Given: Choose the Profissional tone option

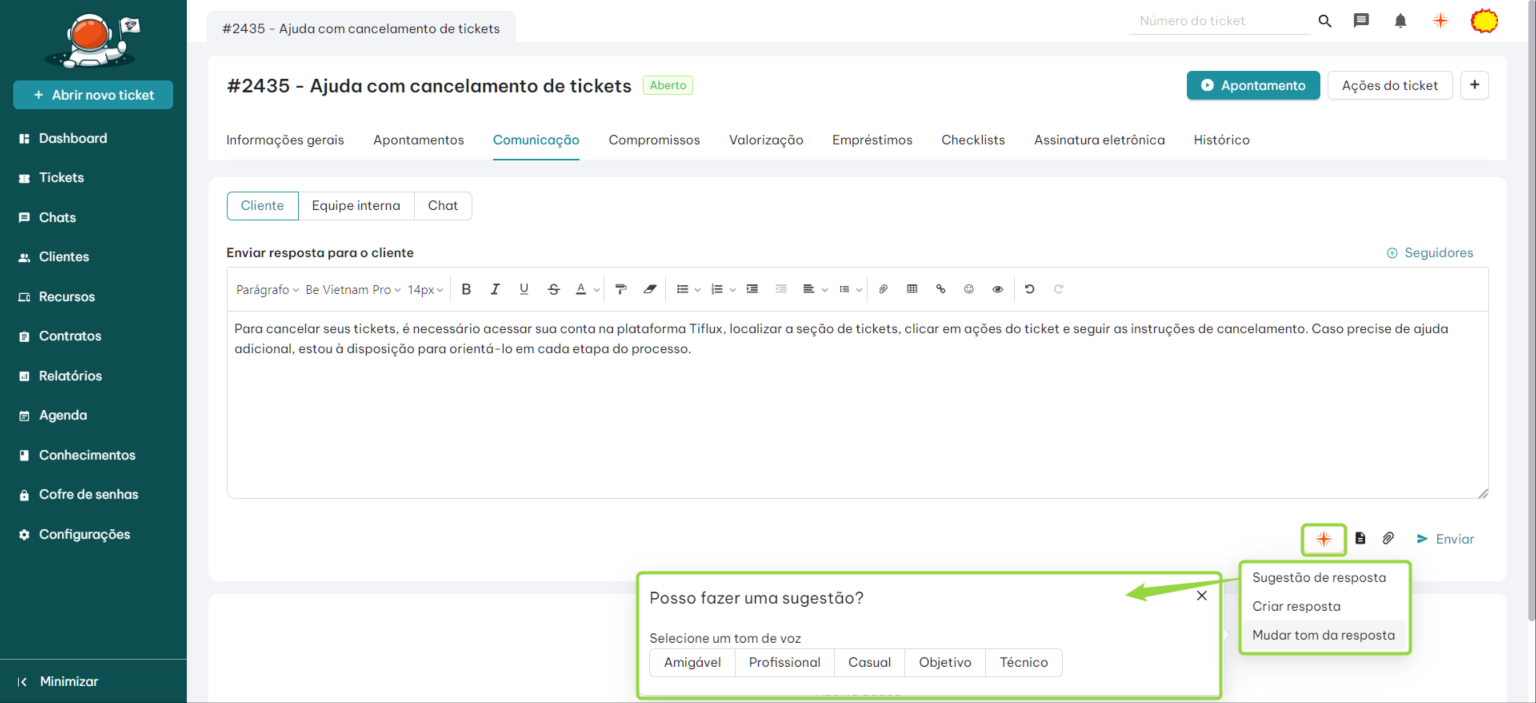Looking at the screenshot, I should click(x=784, y=662).
